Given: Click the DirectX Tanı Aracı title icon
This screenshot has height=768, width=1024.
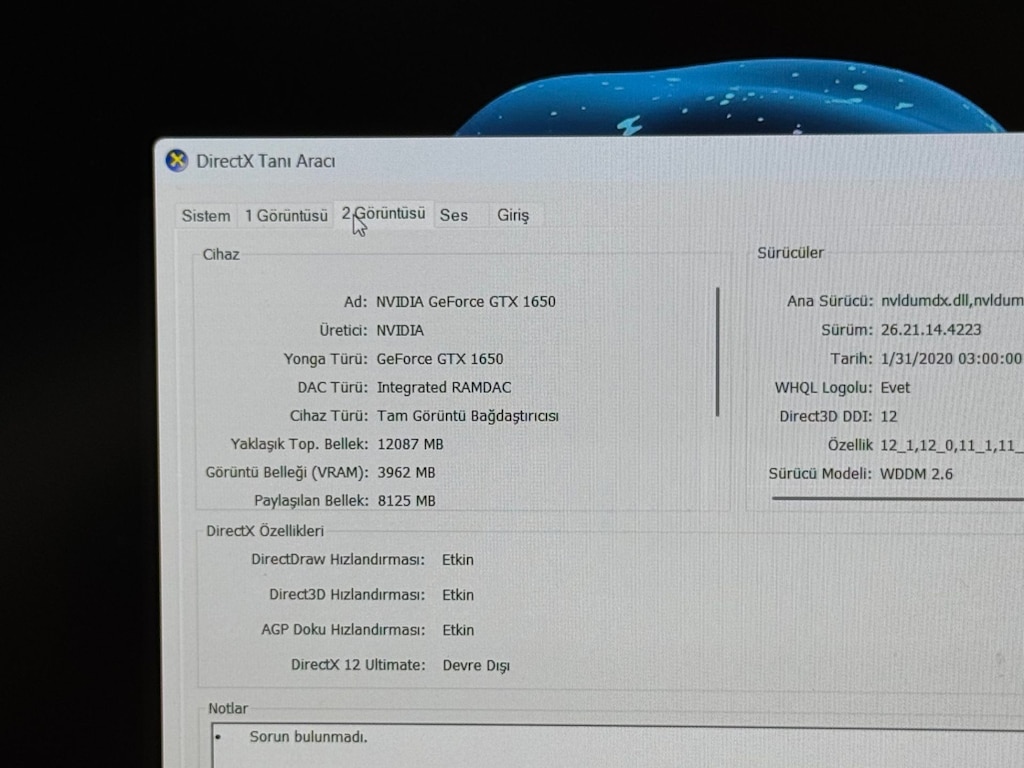Looking at the screenshot, I should 177,161.
